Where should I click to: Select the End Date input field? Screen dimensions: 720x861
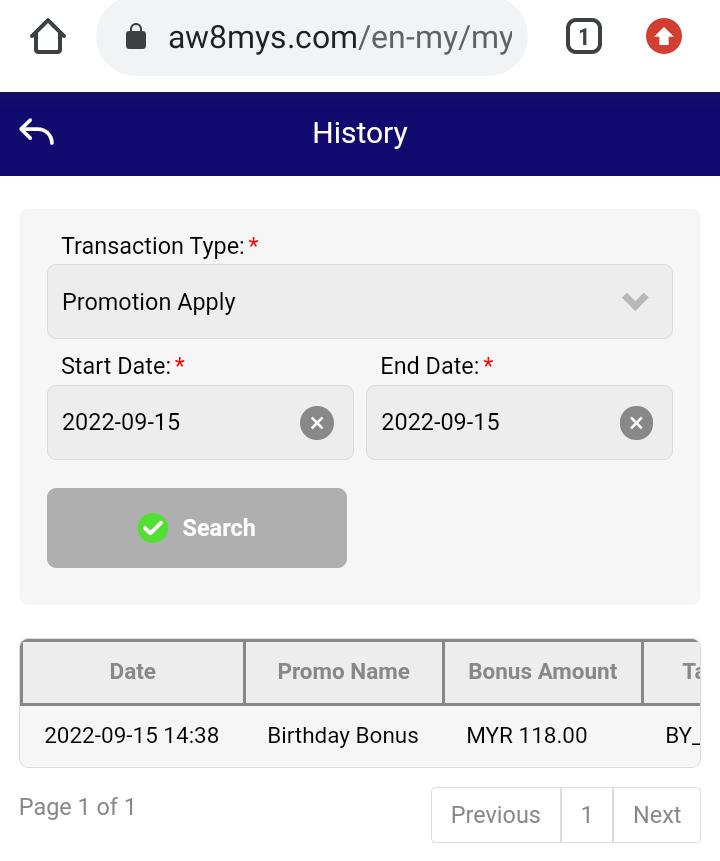[x=490, y=423]
